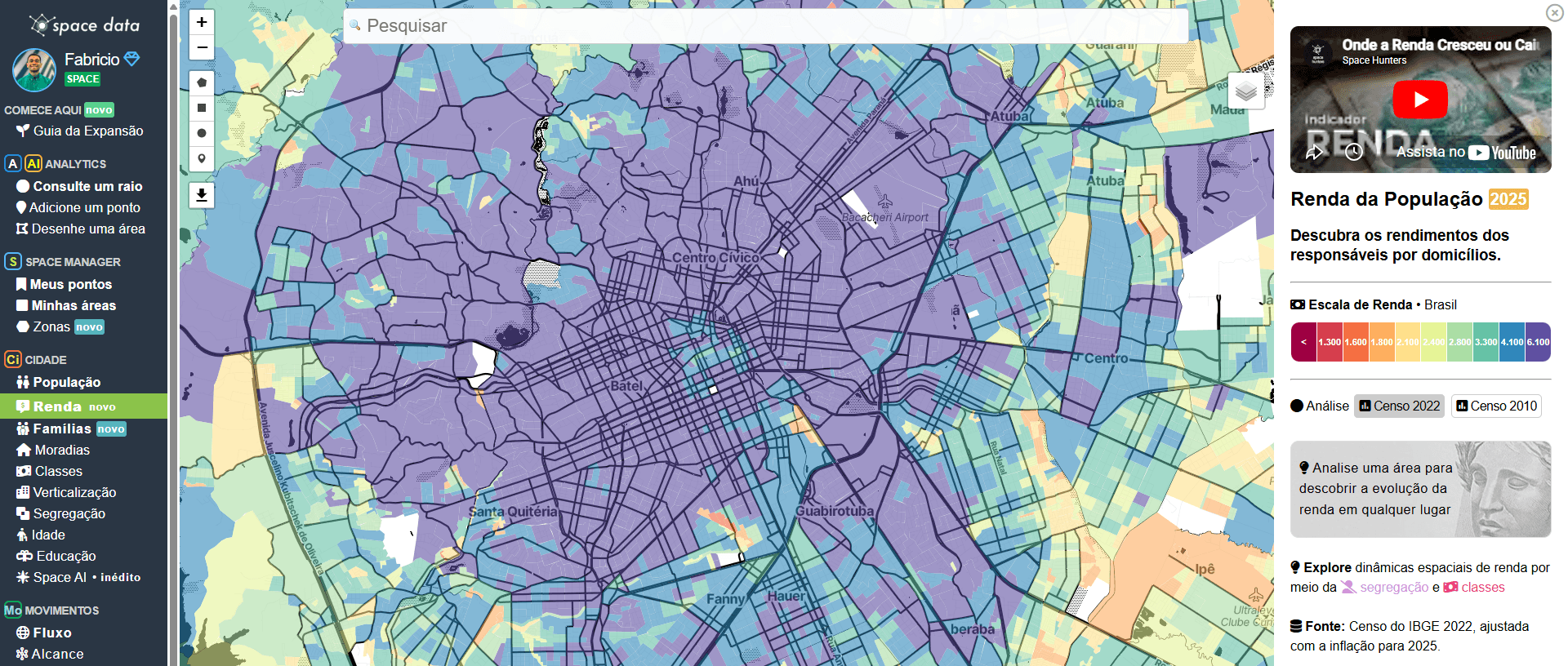Click the 4.100 income swatch

[1512, 342]
